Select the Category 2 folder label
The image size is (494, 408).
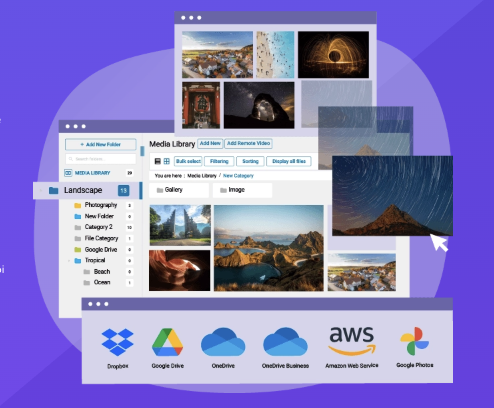[98, 227]
